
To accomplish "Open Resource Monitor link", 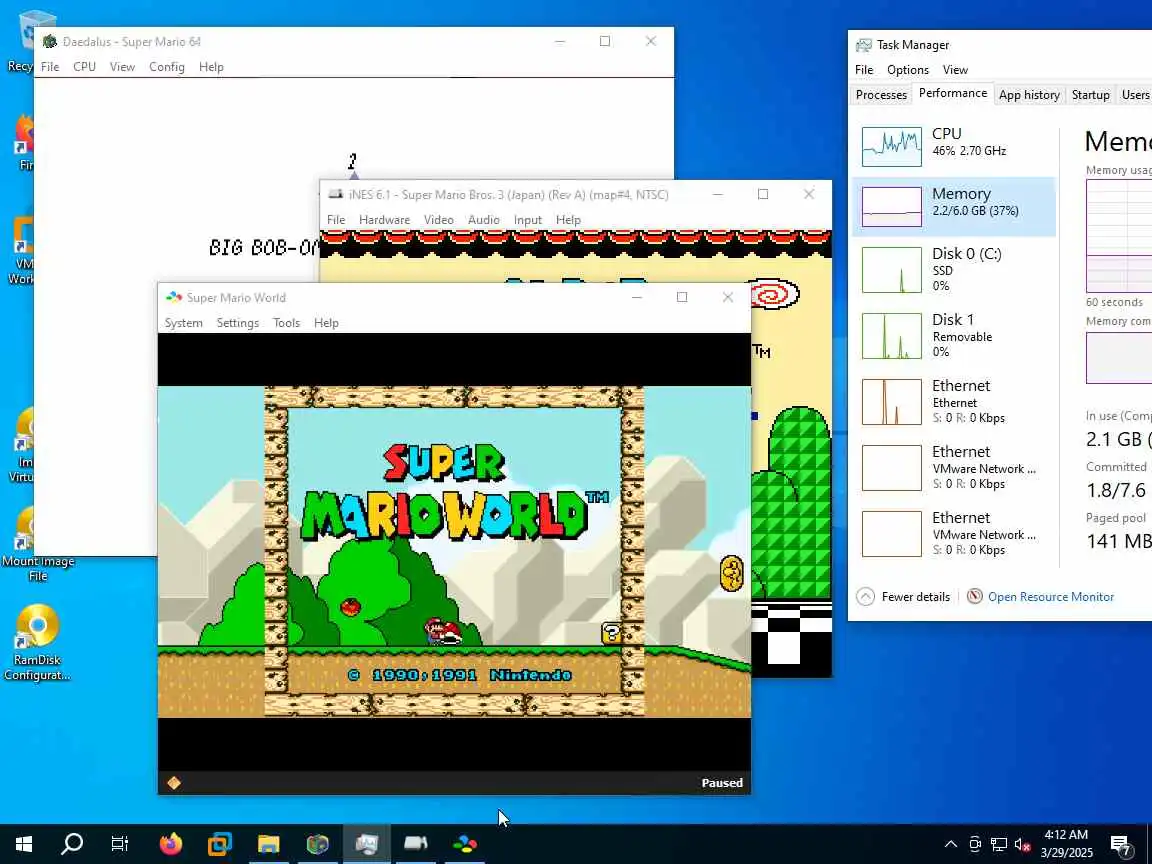I will click(1051, 597).
